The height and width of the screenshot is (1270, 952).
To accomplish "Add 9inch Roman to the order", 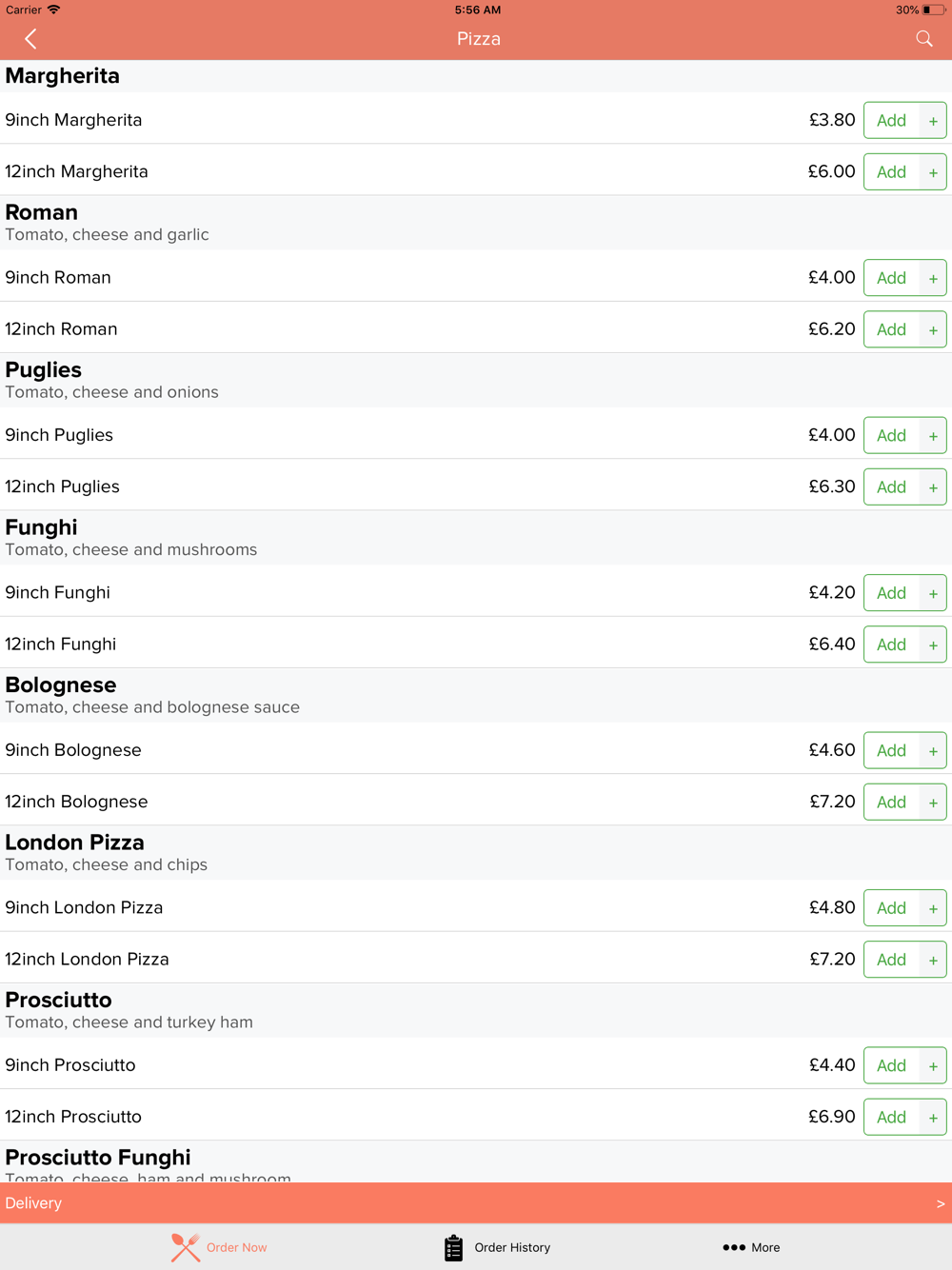I will [x=892, y=278].
